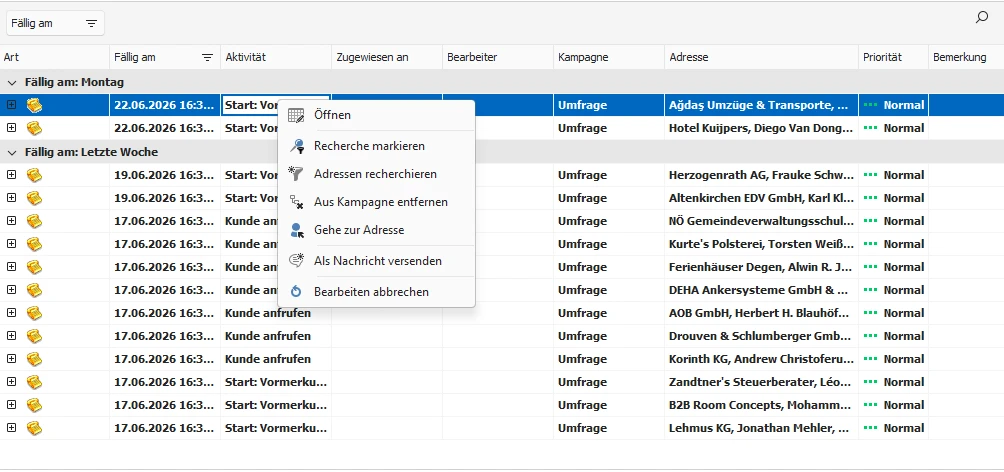Image resolution: width=1004 pixels, height=472 pixels.
Task: Click phone icon in Altenkirchen EDV row
Action: tap(34, 198)
